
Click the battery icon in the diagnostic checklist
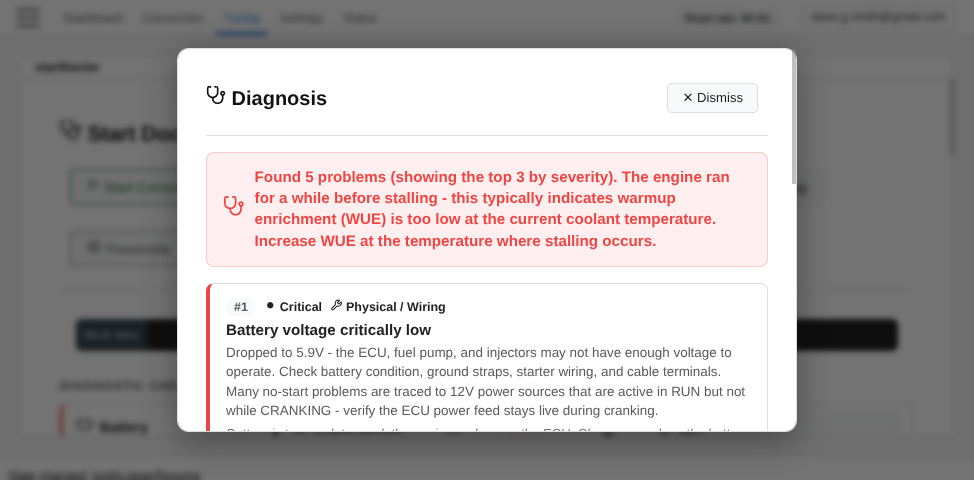coord(85,426)
